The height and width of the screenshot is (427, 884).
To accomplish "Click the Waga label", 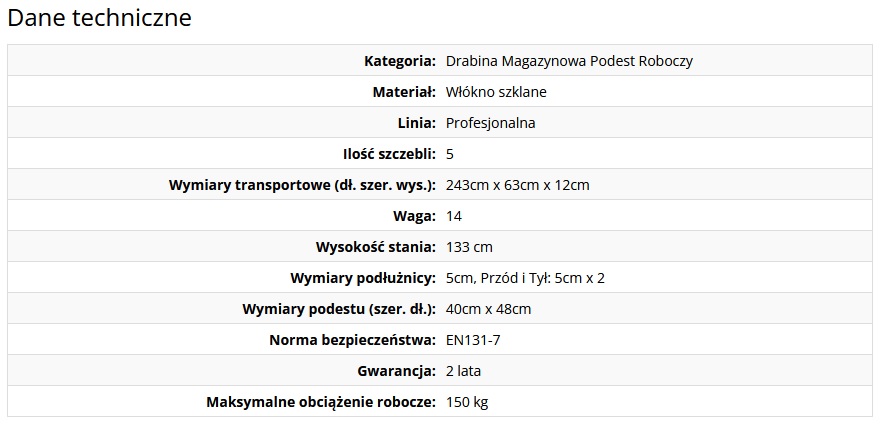I will 414,216.
